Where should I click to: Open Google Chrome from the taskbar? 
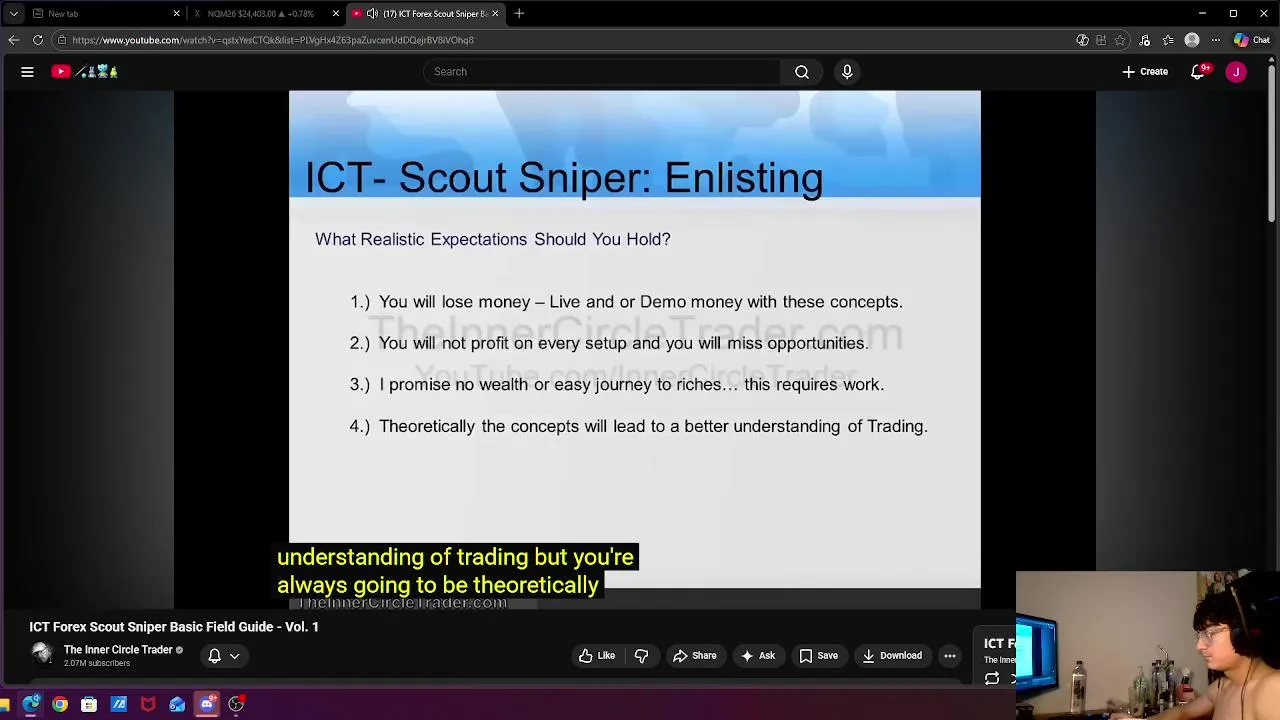click(60, 705)
